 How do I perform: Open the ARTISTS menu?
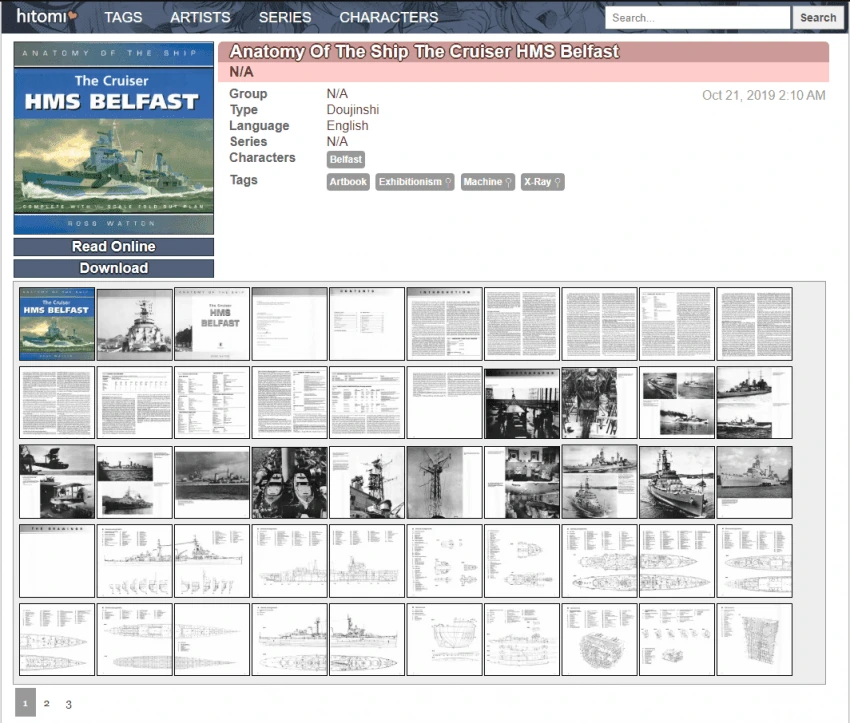[x=200, y=17]
